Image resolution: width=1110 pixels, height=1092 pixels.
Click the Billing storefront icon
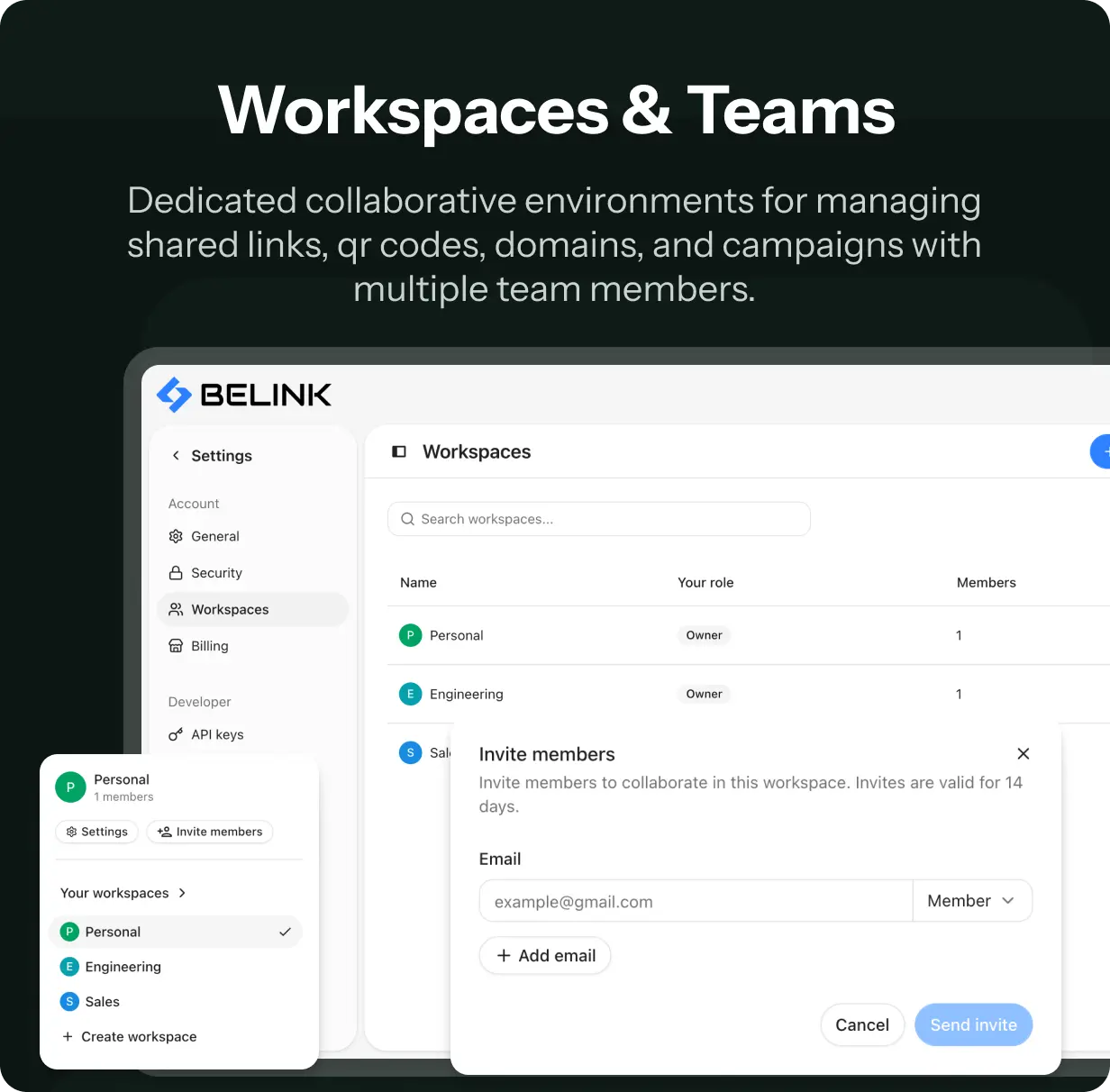point(176,646)
